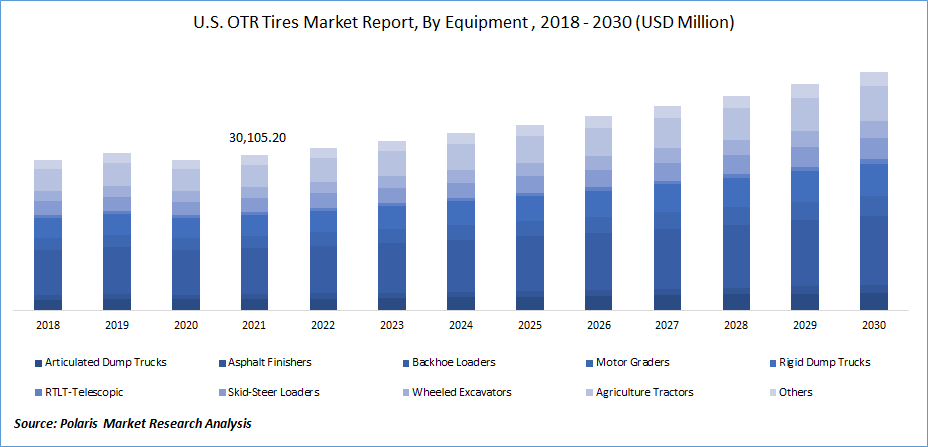Select the 2021 stacked bar

coord(254,233)
